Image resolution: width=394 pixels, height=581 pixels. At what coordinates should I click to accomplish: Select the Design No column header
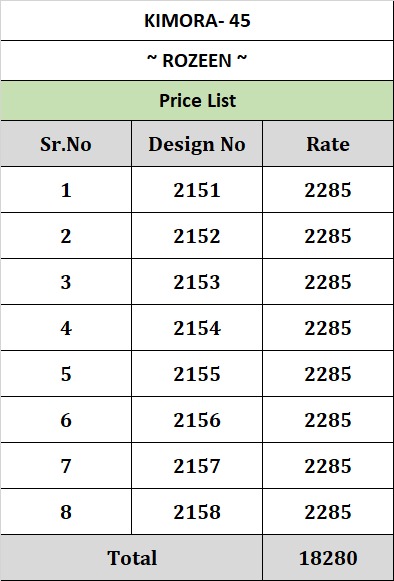pyautogui.click(x=197, y=144)
